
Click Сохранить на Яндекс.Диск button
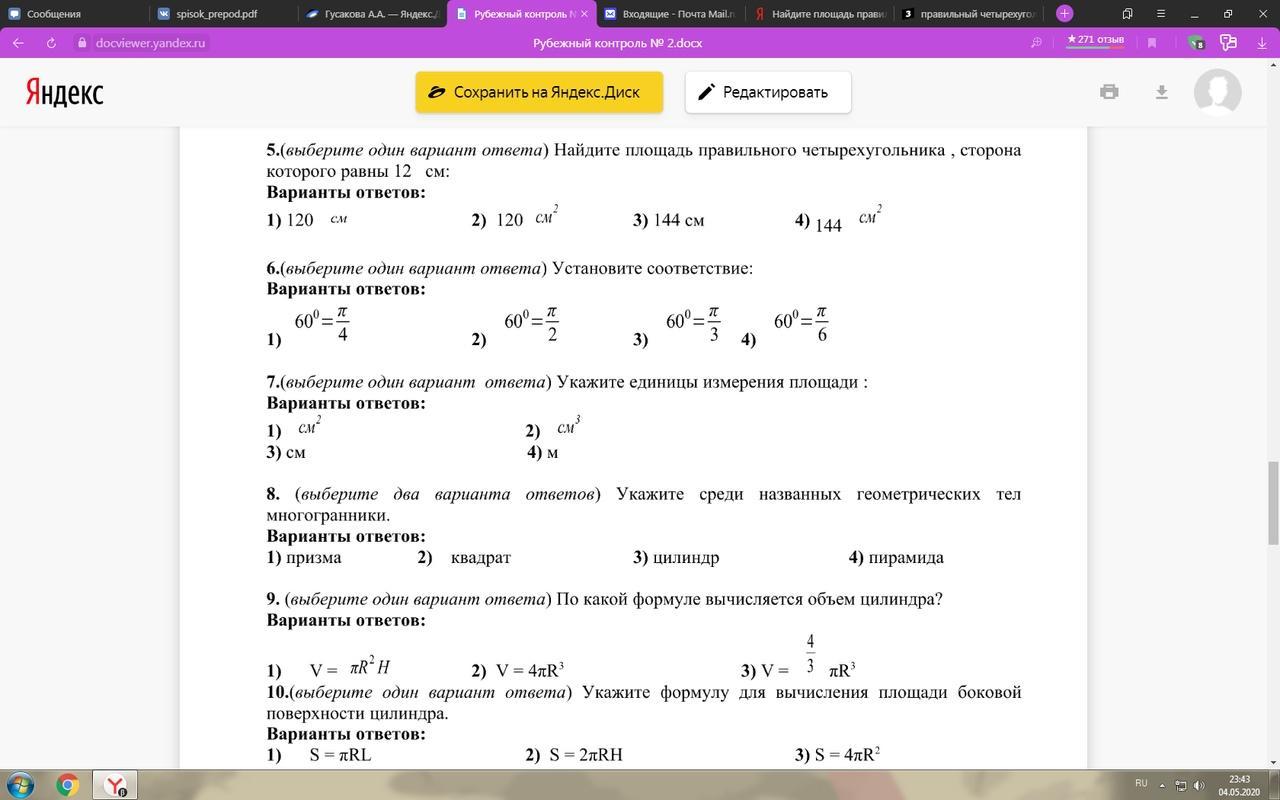539,92
